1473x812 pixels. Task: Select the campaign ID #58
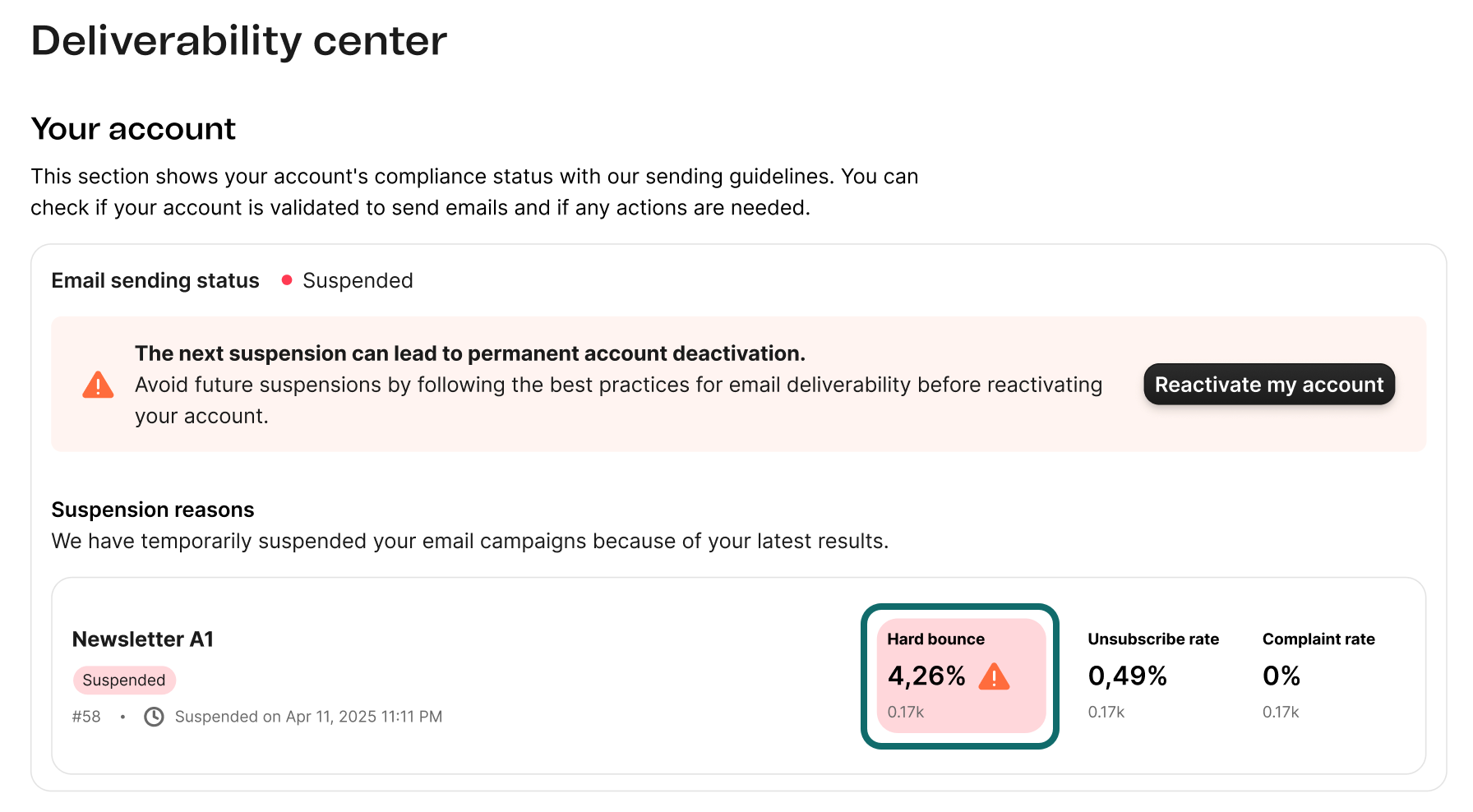point(86,717)
